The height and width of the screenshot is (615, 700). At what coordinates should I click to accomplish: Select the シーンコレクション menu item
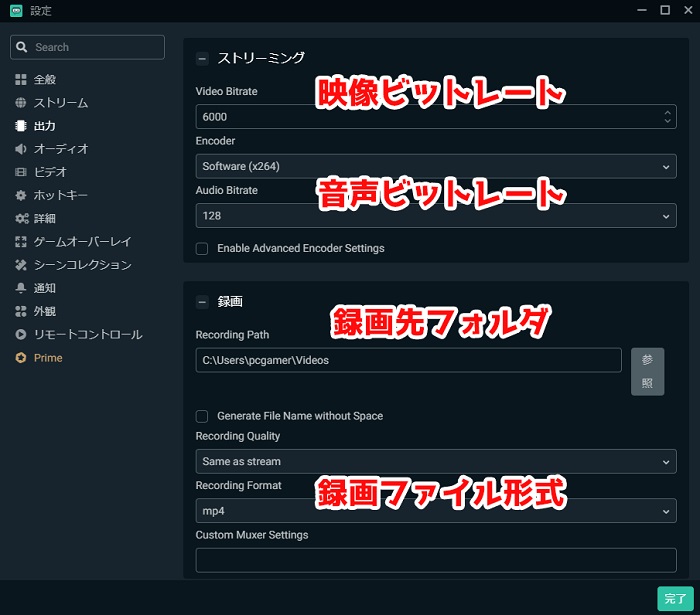point(82,265)
